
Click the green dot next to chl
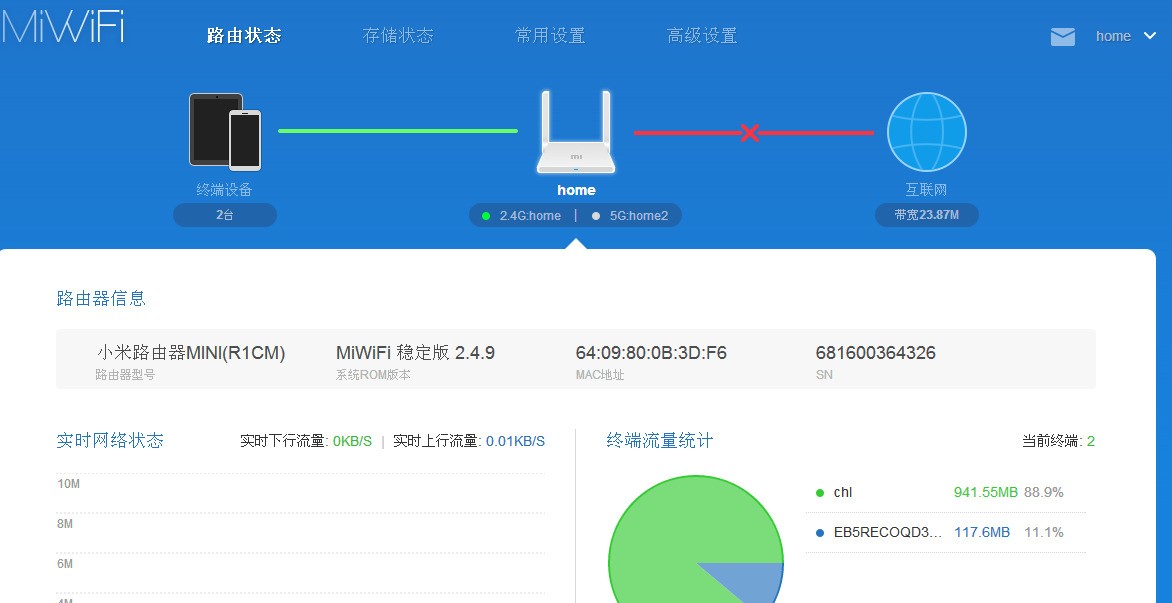[821, 492]
